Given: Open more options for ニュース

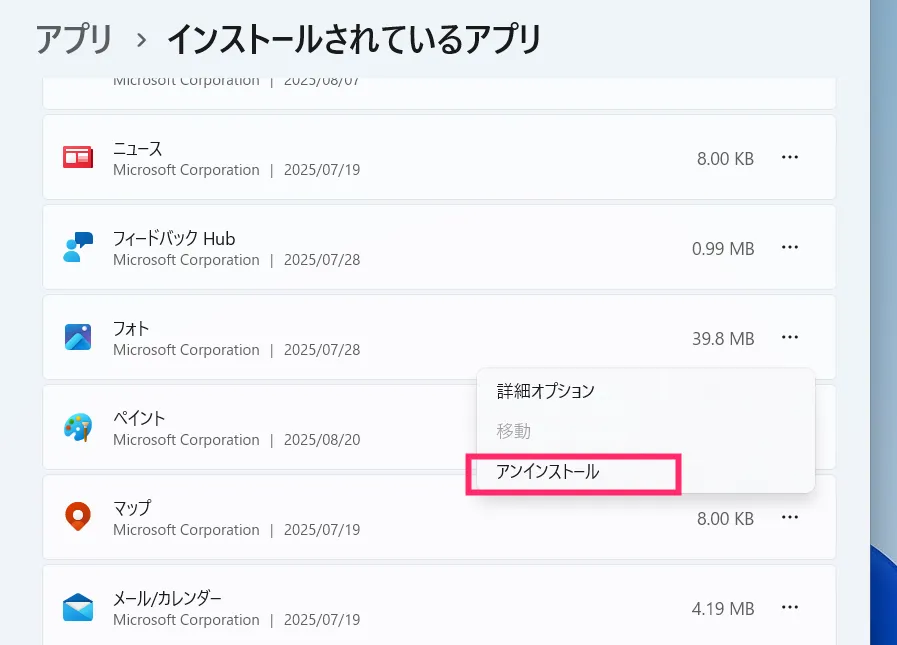Looking at the screenshot, I should pyautogui.click(x=790, y=157).
